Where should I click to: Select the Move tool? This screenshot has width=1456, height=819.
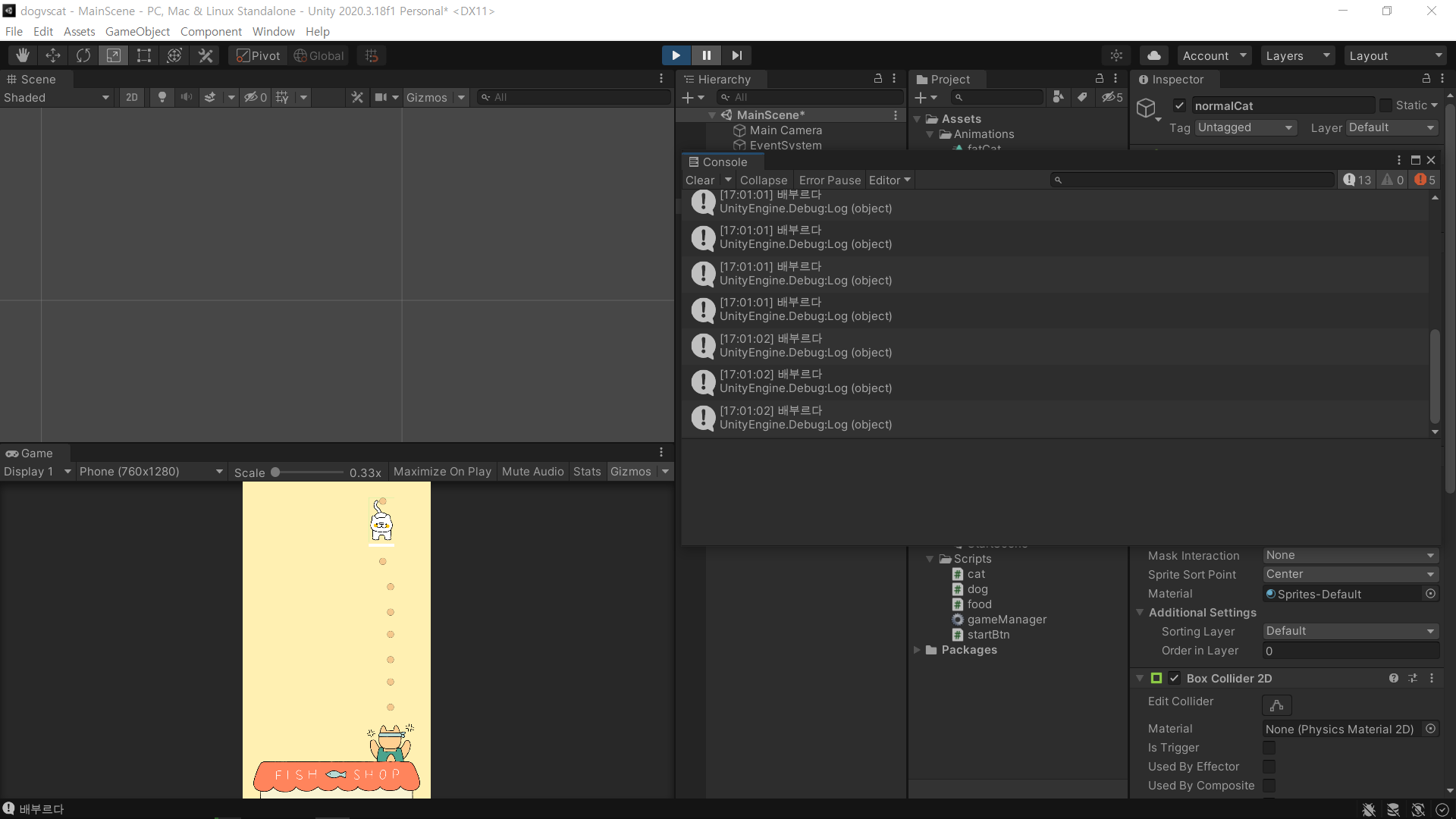tap(53, 55)
